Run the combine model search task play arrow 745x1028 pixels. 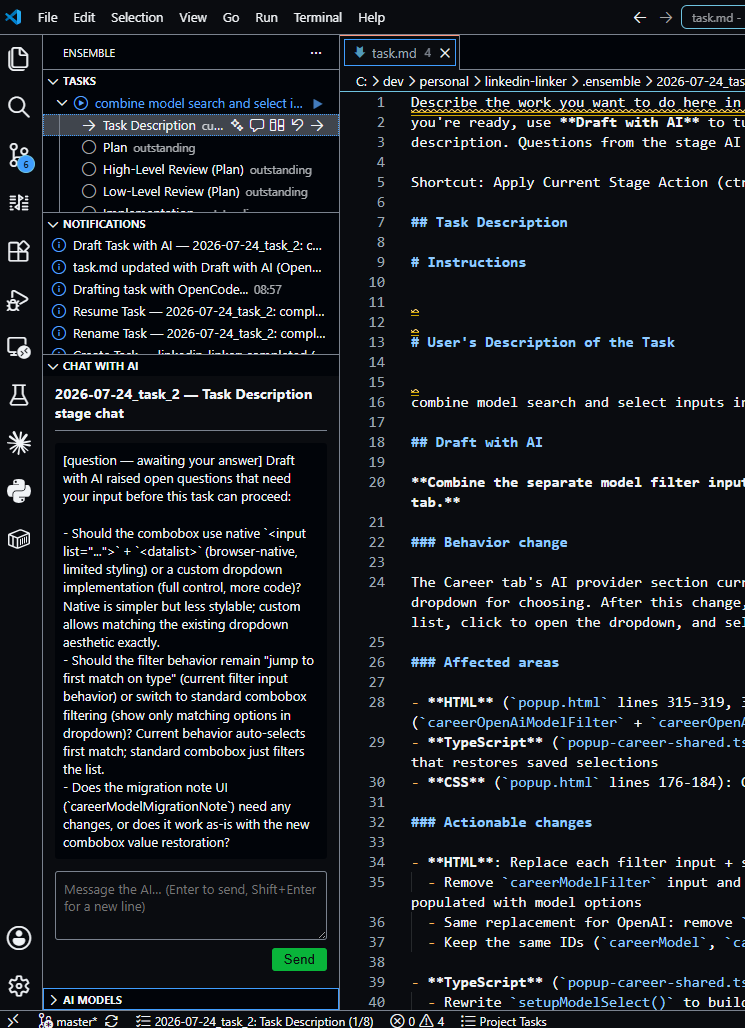click(318, 104)
